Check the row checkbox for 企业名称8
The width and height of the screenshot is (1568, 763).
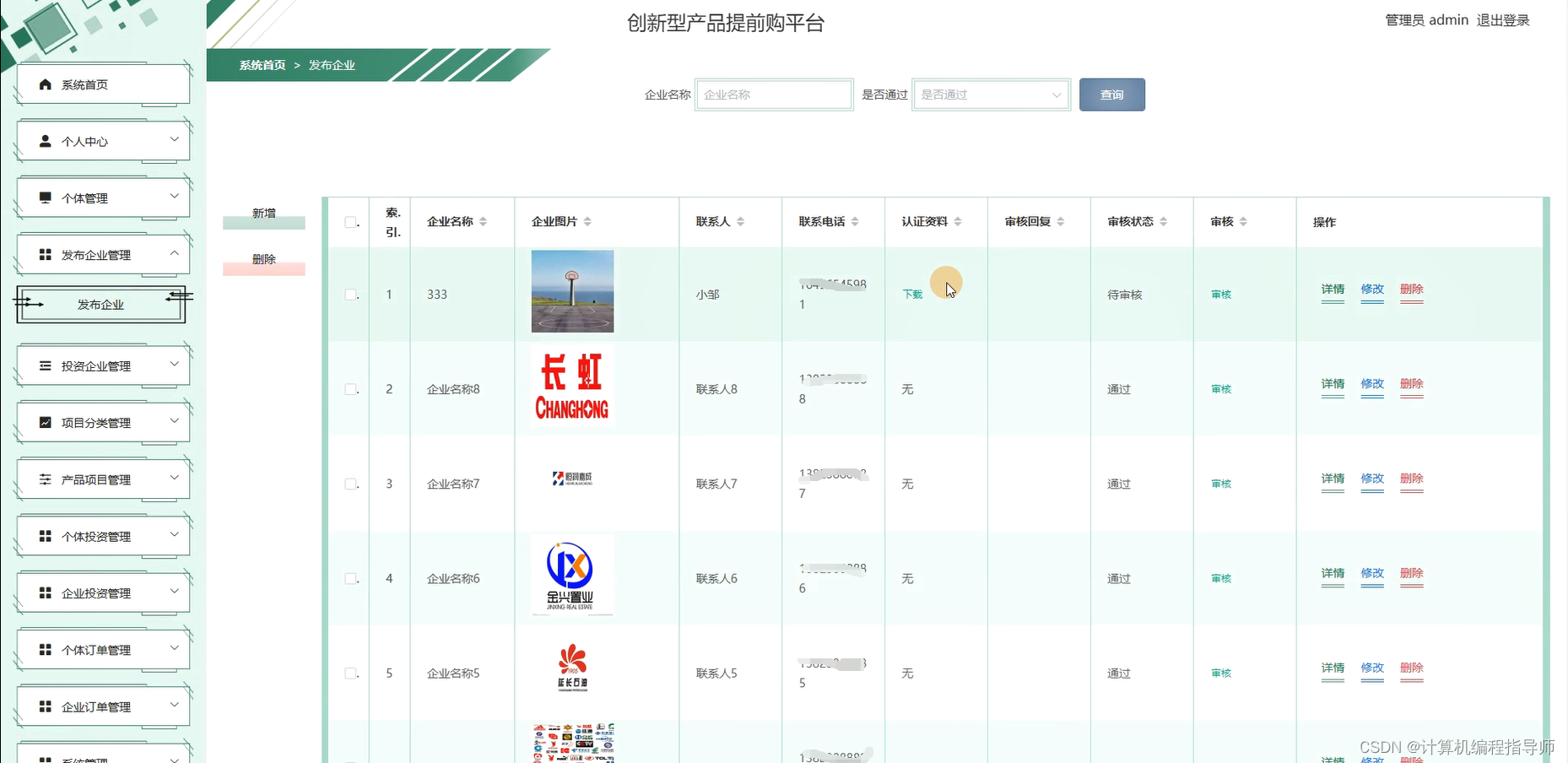350,389
